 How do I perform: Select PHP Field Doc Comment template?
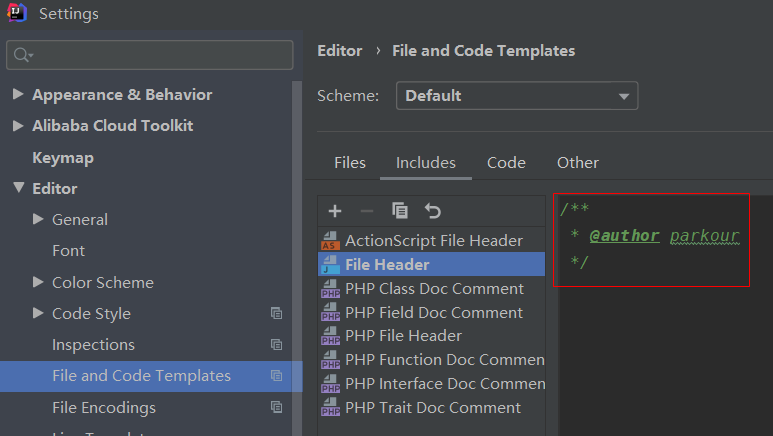[431, 312]
